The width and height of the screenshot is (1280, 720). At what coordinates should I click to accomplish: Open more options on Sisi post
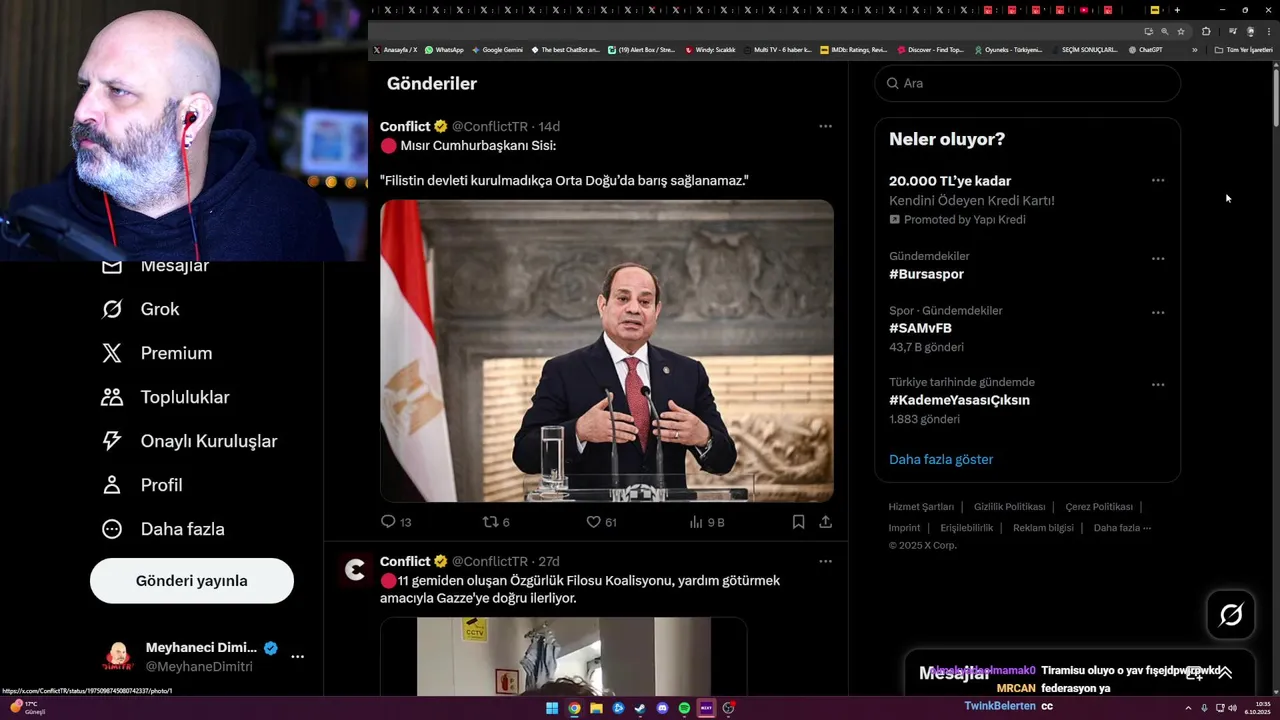[825, 126]
